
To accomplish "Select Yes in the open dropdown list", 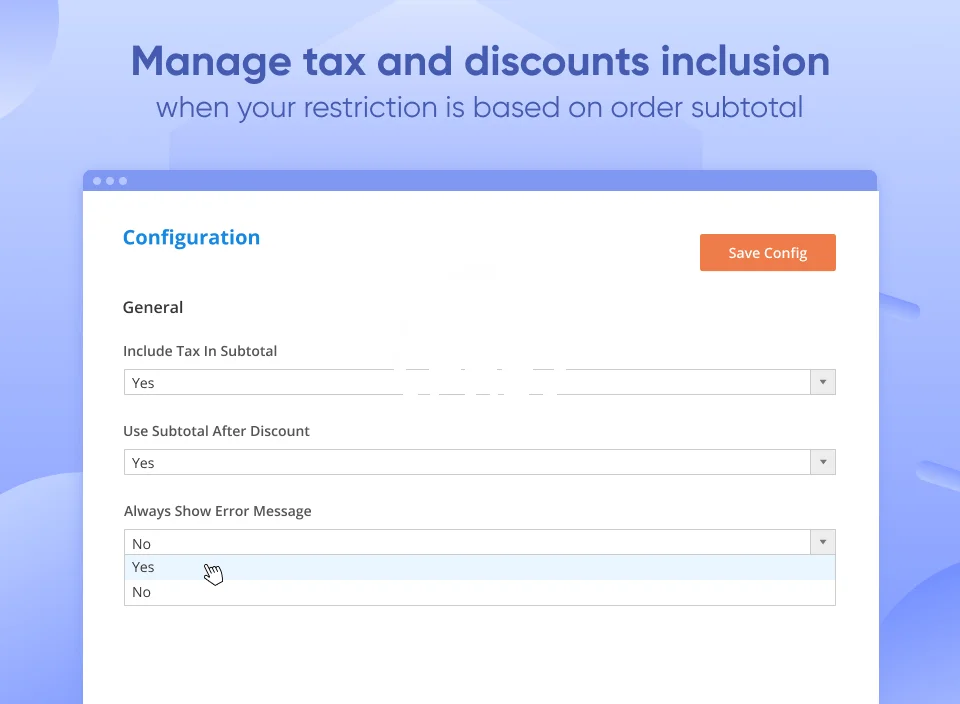I will (x=145, y=567).
